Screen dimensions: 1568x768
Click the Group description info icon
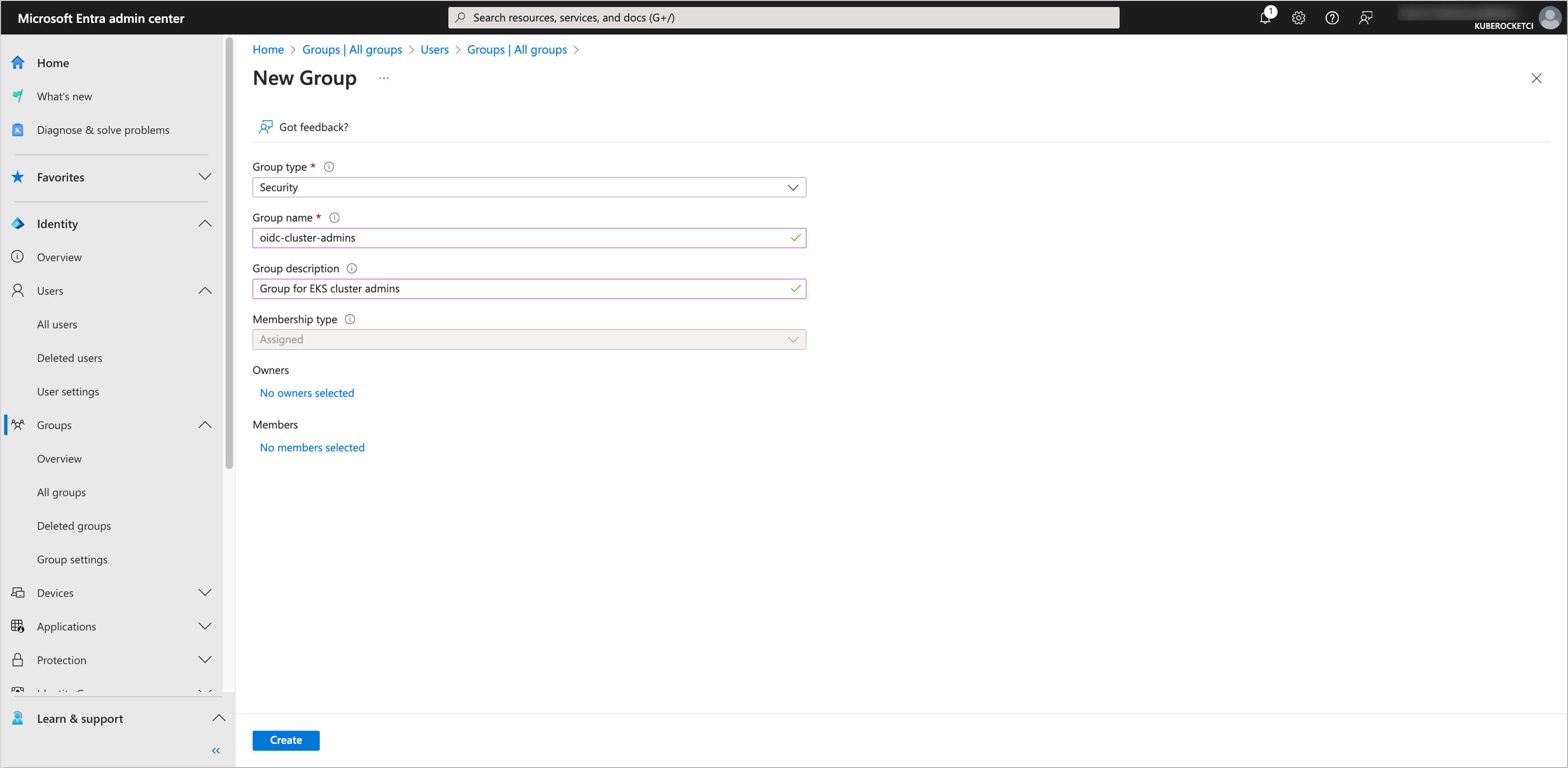click(352, 269)
